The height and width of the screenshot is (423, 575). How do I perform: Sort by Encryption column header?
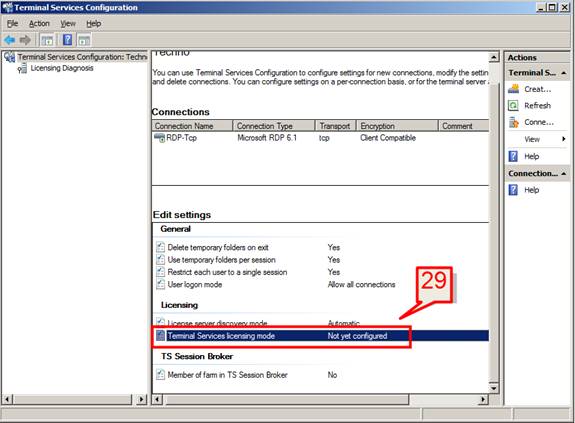point(398,126)
